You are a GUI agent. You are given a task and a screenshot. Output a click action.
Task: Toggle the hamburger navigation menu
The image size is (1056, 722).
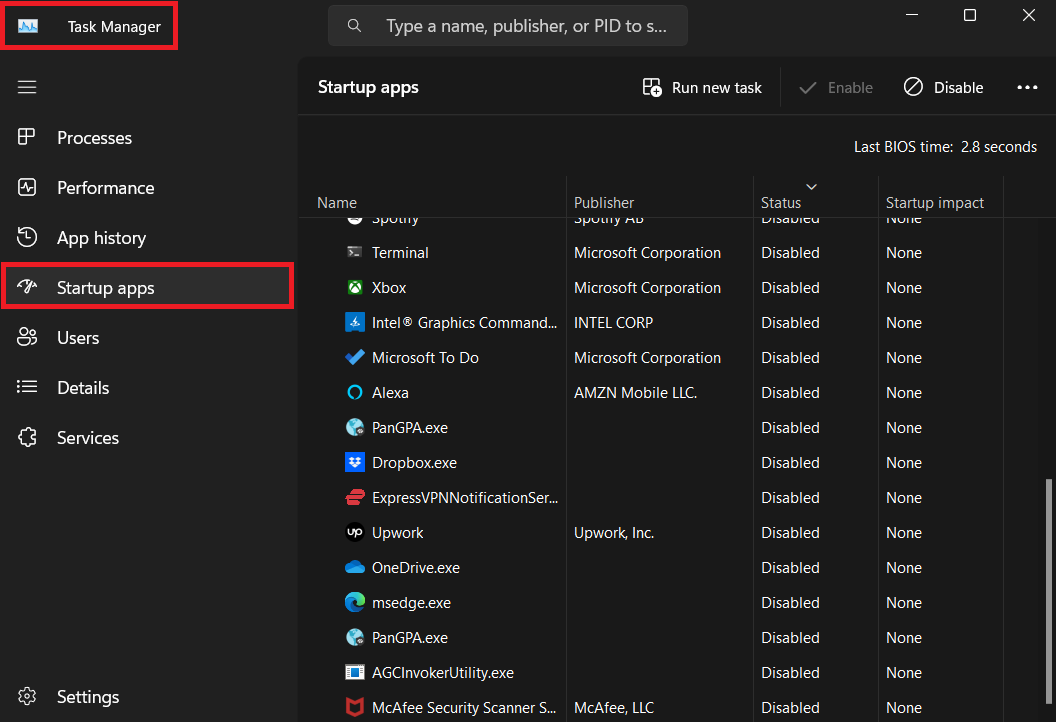coord(27,88)
